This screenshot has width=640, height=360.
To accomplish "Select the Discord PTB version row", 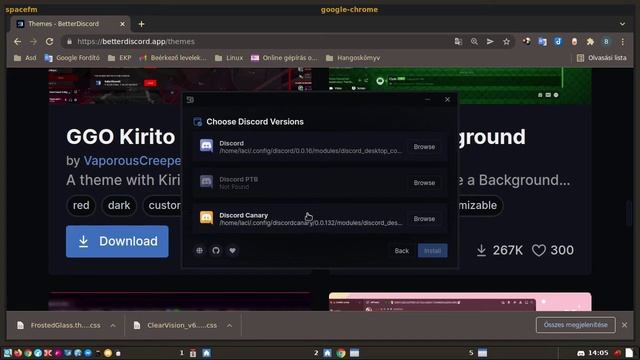I will click(320, 182).
